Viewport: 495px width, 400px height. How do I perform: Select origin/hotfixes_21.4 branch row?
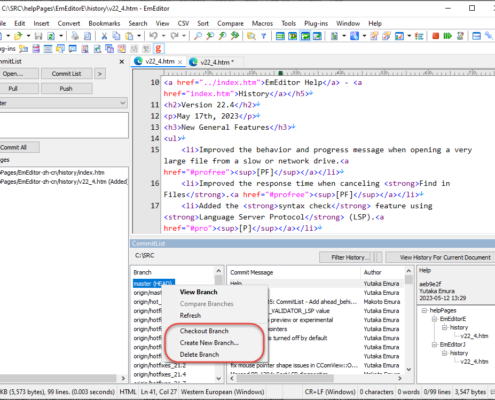[x=160, y=375]
